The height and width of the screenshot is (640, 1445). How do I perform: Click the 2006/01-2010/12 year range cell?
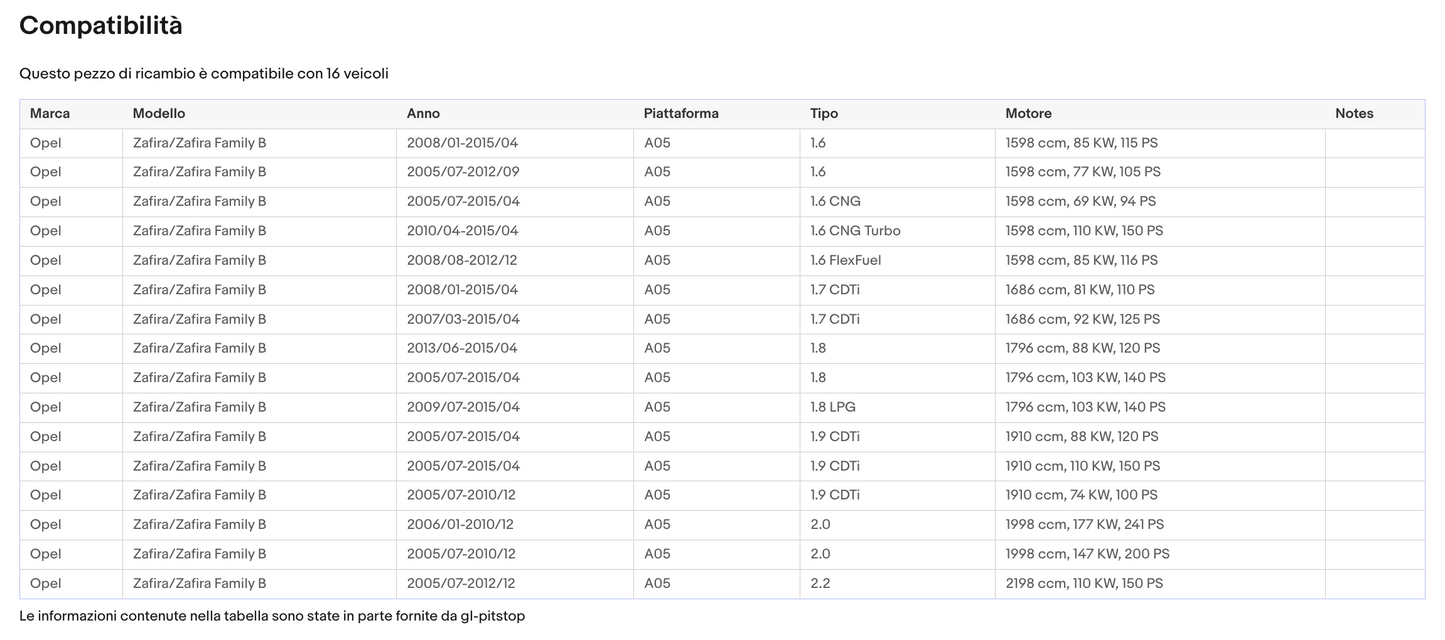[x=460, y=525]
